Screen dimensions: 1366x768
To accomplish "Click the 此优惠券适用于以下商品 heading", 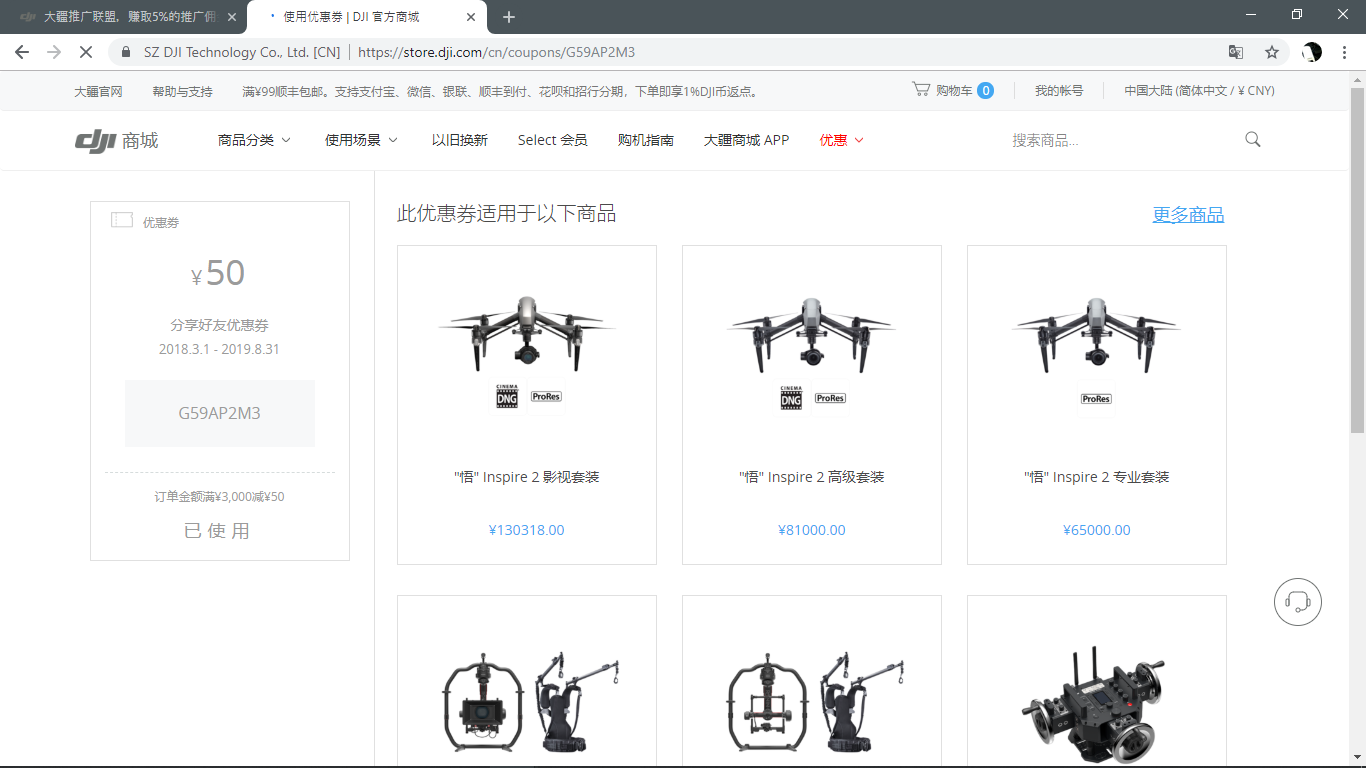I will click(506, 213).
